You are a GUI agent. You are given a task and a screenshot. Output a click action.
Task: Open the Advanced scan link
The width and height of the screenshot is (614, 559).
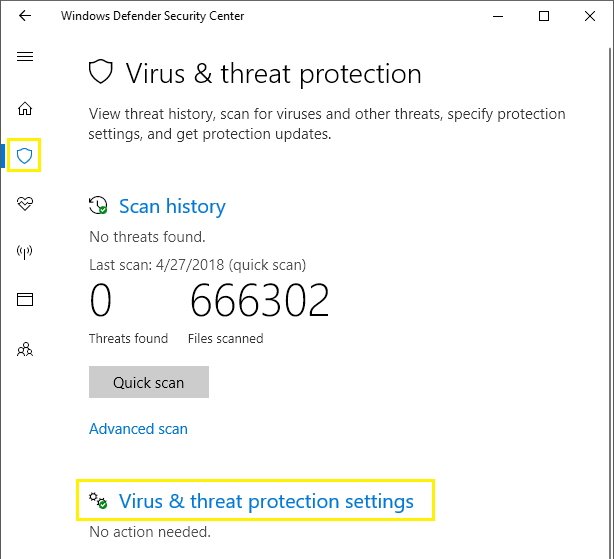coord(138,429)
